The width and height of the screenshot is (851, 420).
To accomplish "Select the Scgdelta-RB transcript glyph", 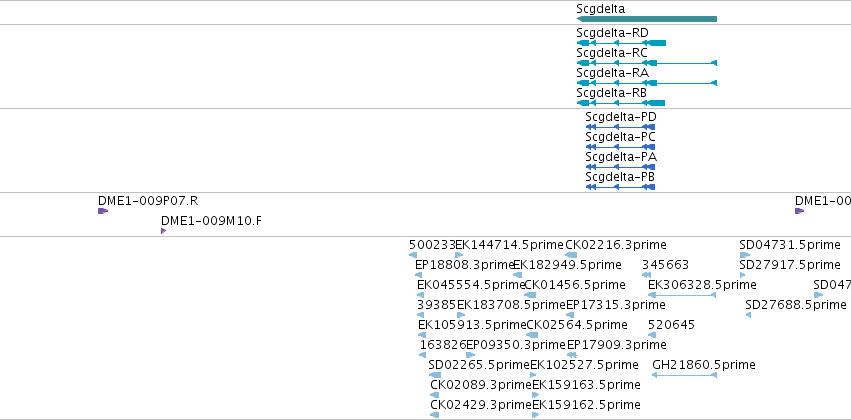I will (620, 103).
